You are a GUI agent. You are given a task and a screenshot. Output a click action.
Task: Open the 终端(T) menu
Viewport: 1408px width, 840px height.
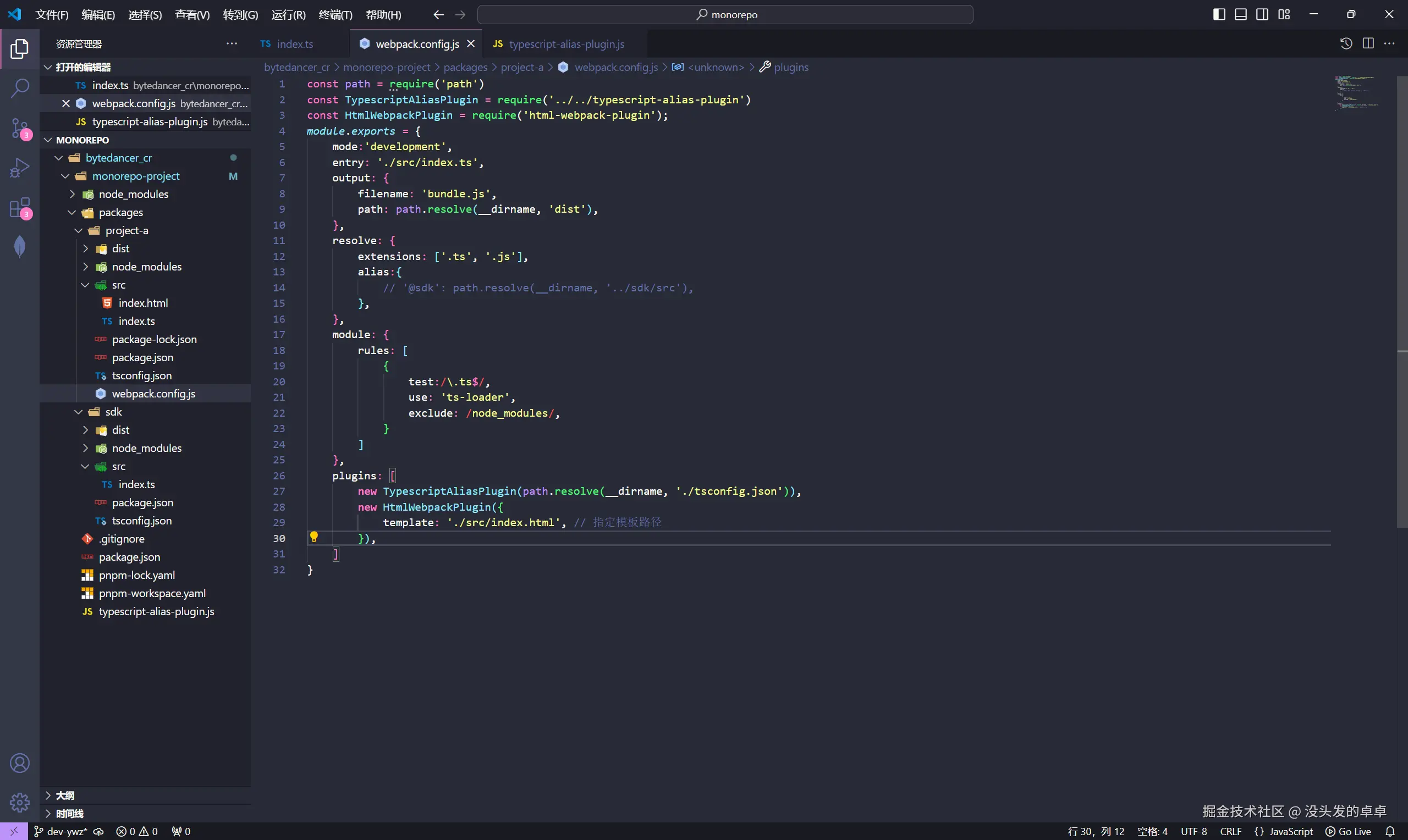pos(335,15)
